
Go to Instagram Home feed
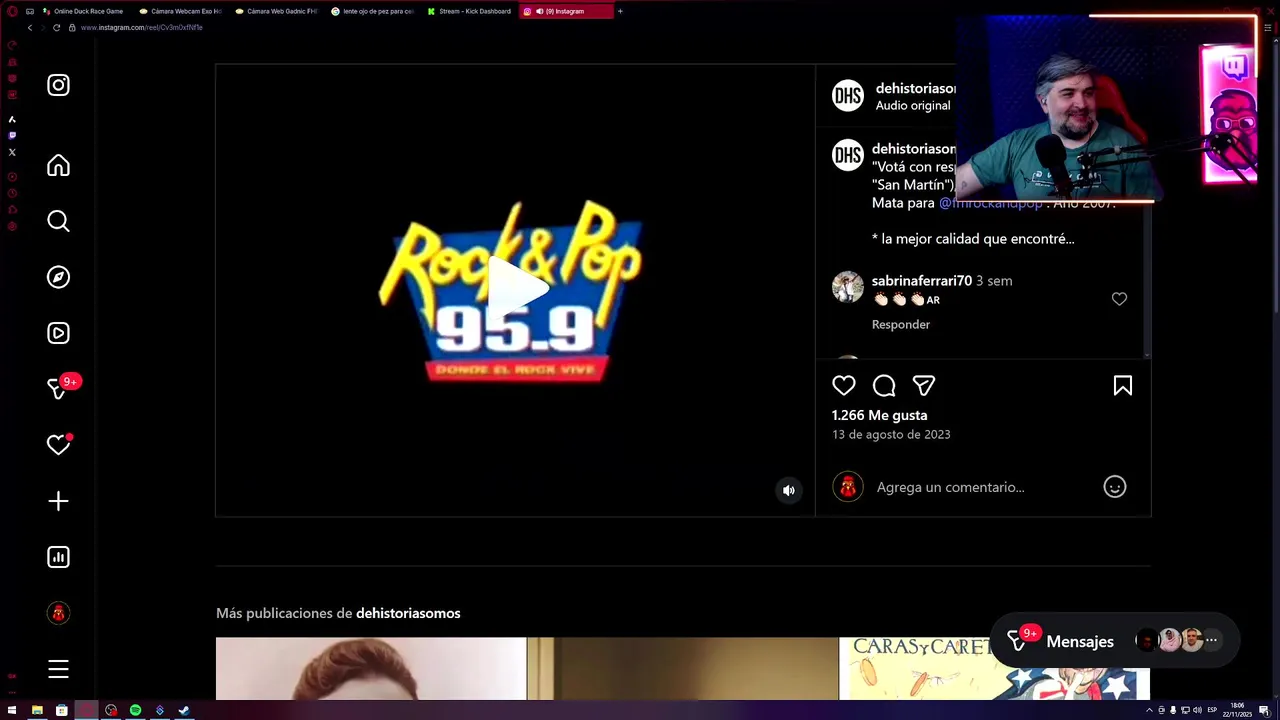(58, 165)
